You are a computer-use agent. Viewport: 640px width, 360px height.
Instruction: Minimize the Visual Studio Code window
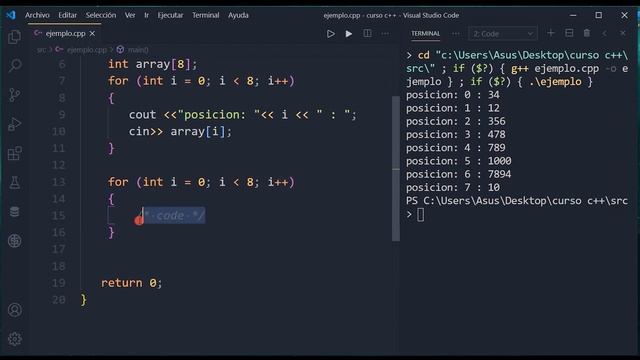click(573, 15)
